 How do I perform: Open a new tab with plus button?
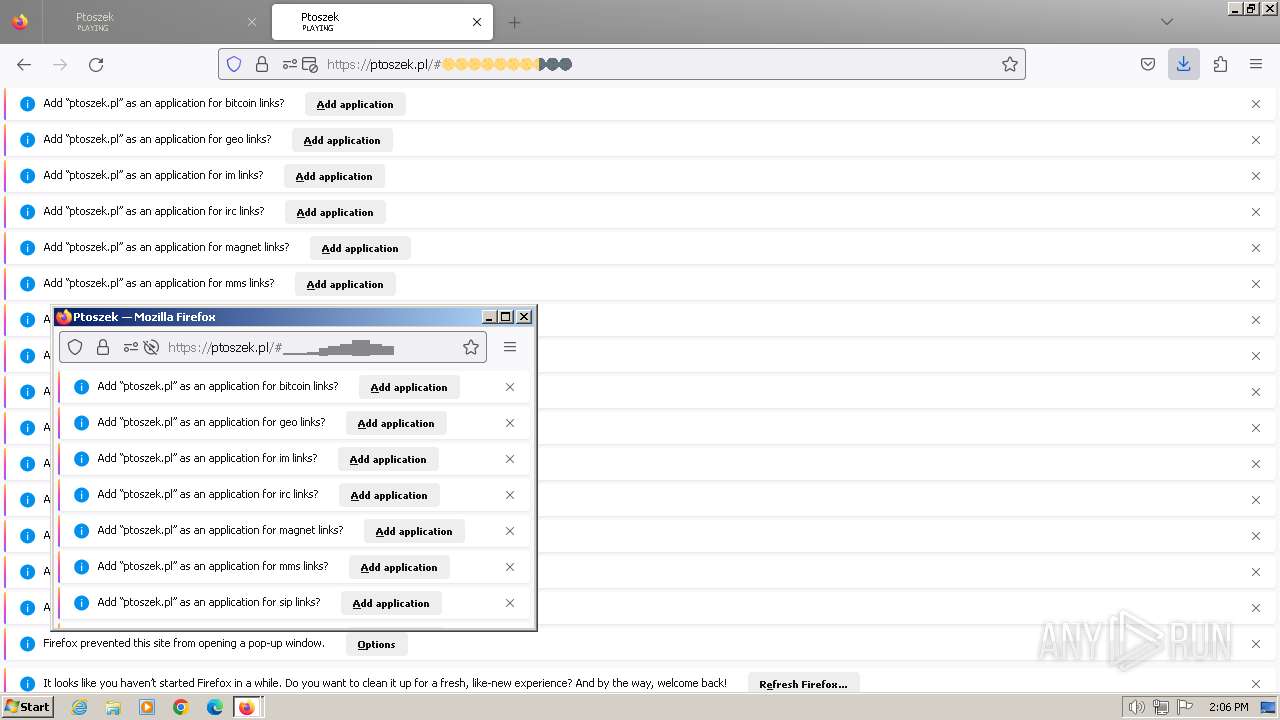[514, 22]
